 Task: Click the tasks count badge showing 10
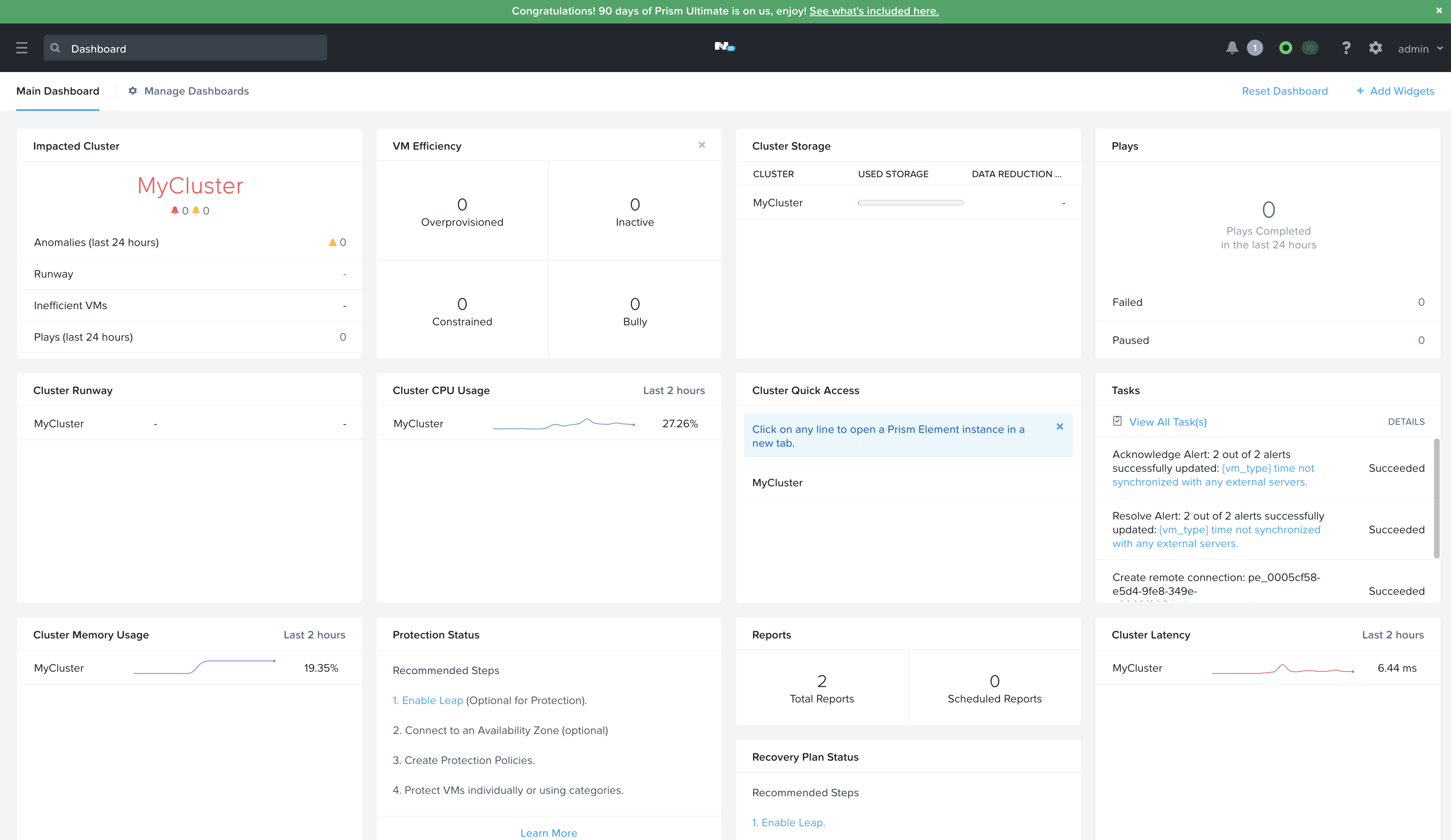1310,48
